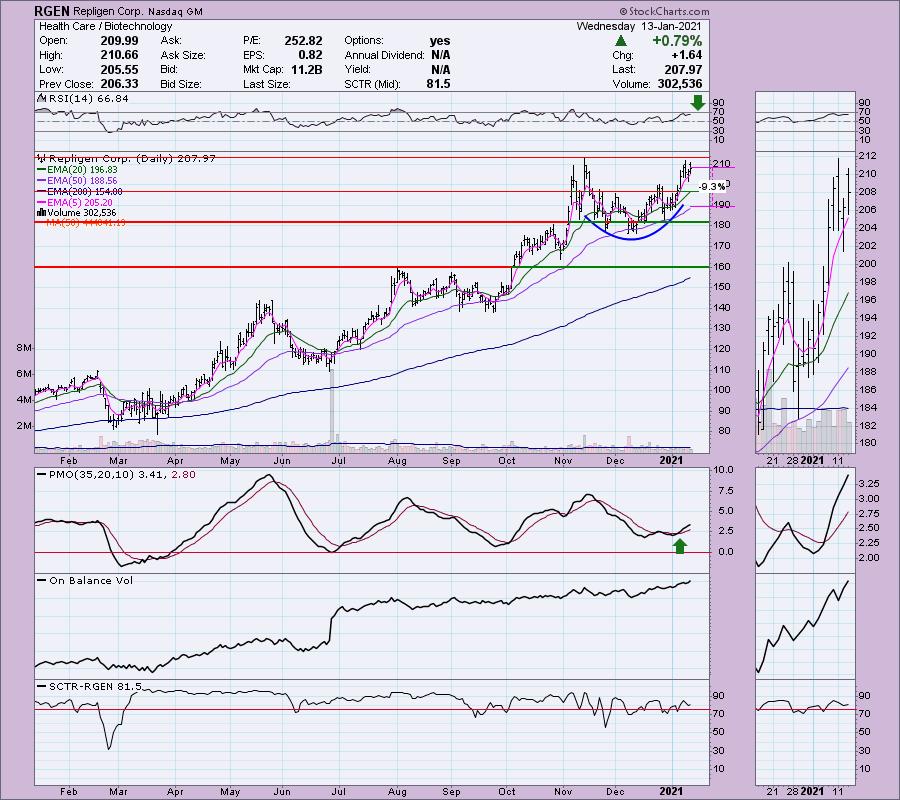Select the P/E value 252.82
900x800 pixels.
pyautogui.click(x=303, y=41)
